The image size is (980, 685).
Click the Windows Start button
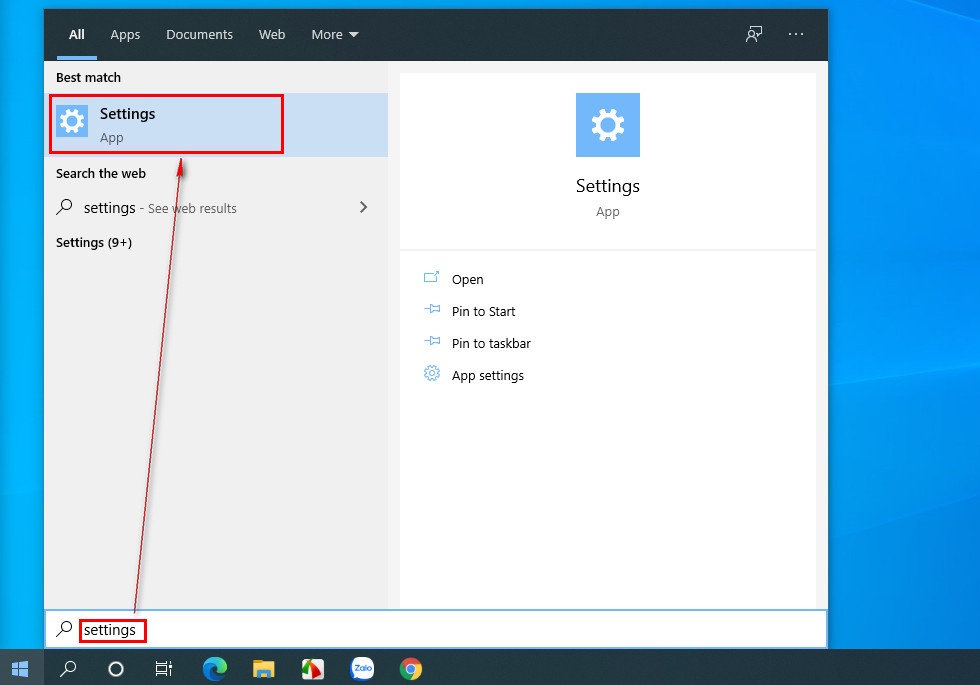(x=20, y=668)
